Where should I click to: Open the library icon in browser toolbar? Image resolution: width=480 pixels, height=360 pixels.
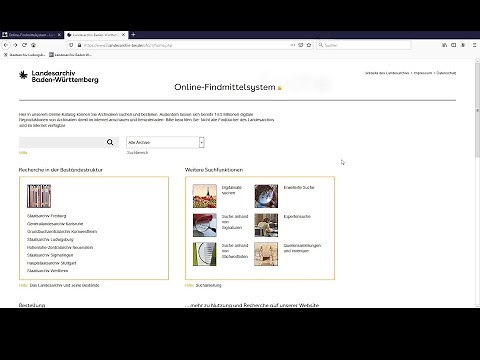[x=444, y=45]
